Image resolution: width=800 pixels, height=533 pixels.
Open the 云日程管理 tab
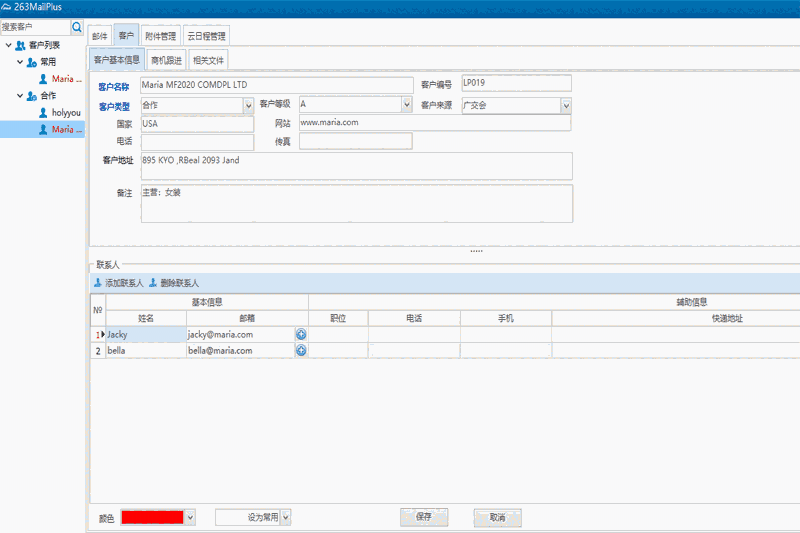tap(206, 36)
